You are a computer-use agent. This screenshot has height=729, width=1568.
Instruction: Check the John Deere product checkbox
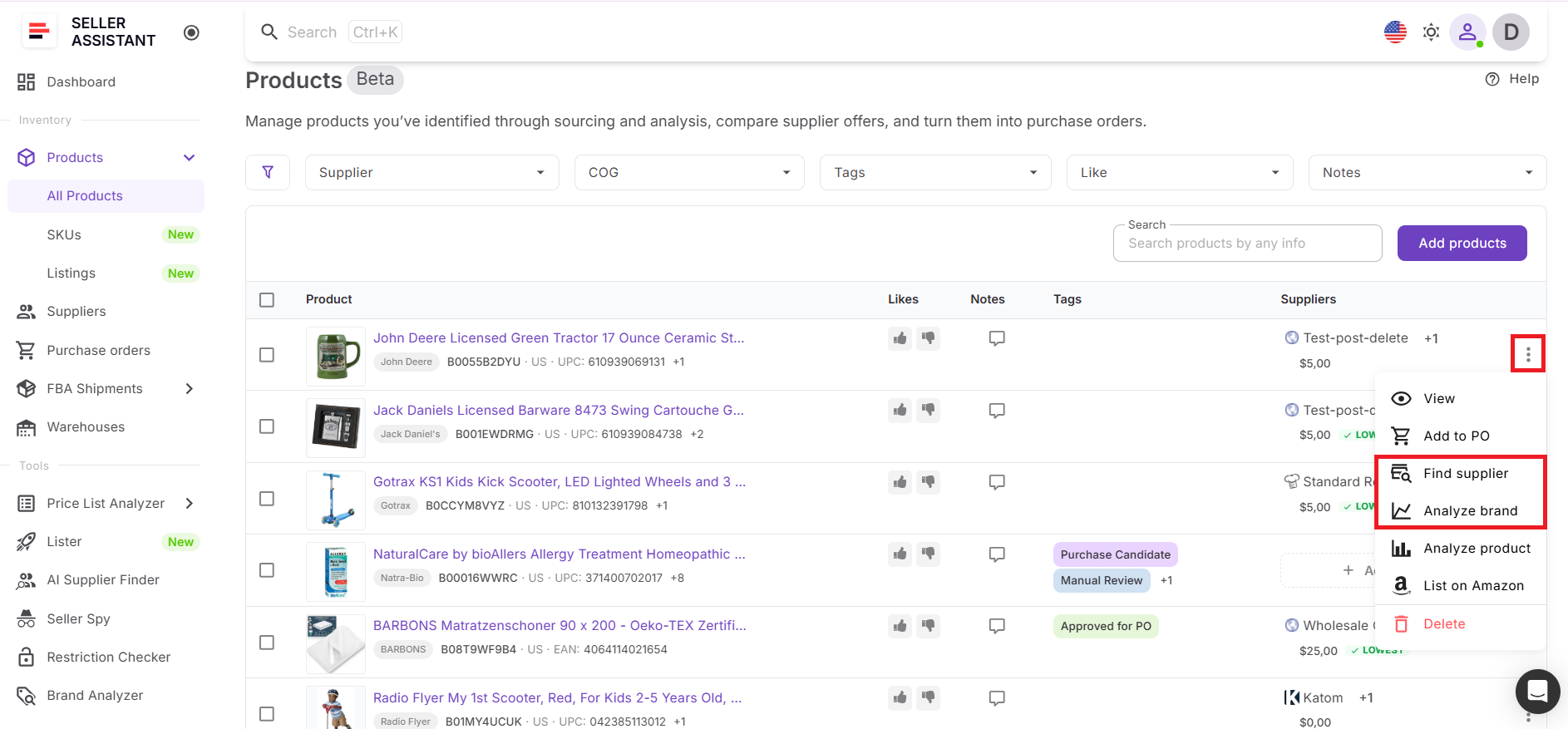(267, 355)
